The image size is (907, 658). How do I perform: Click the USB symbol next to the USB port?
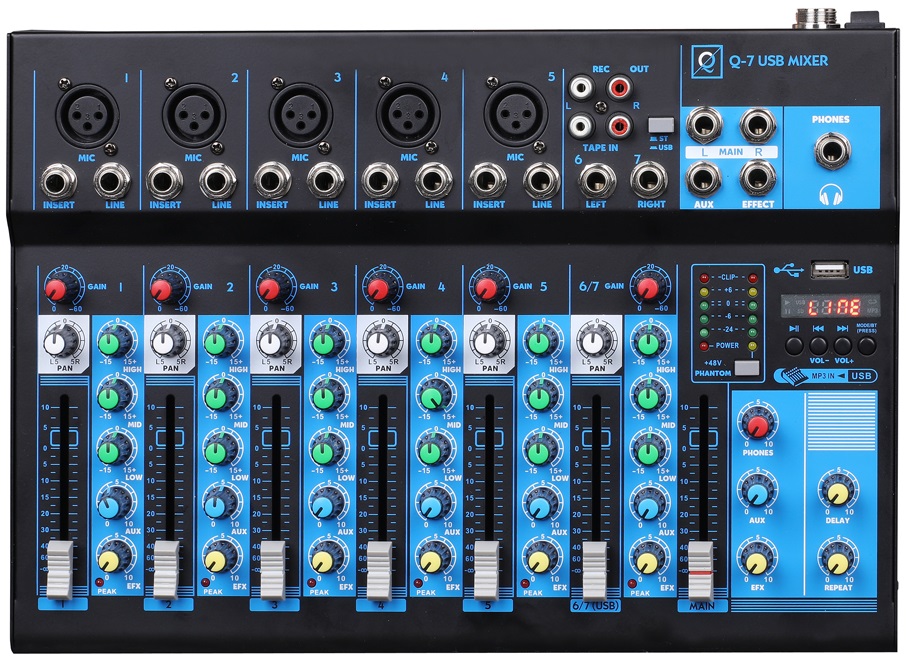(789, 270)
